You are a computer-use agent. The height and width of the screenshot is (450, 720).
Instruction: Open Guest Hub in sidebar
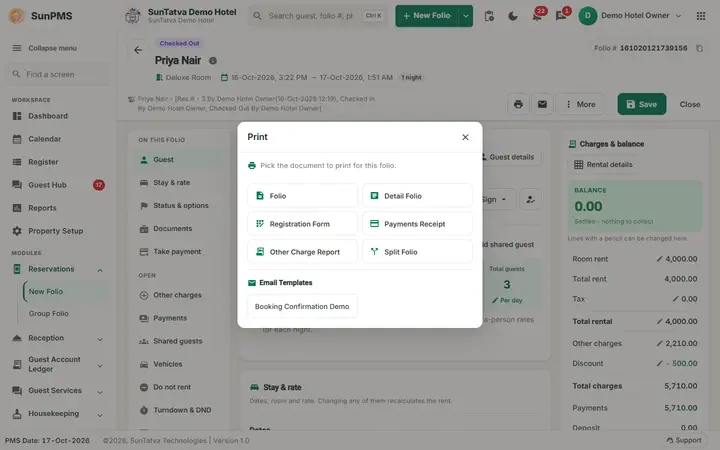tap(58, 185)
